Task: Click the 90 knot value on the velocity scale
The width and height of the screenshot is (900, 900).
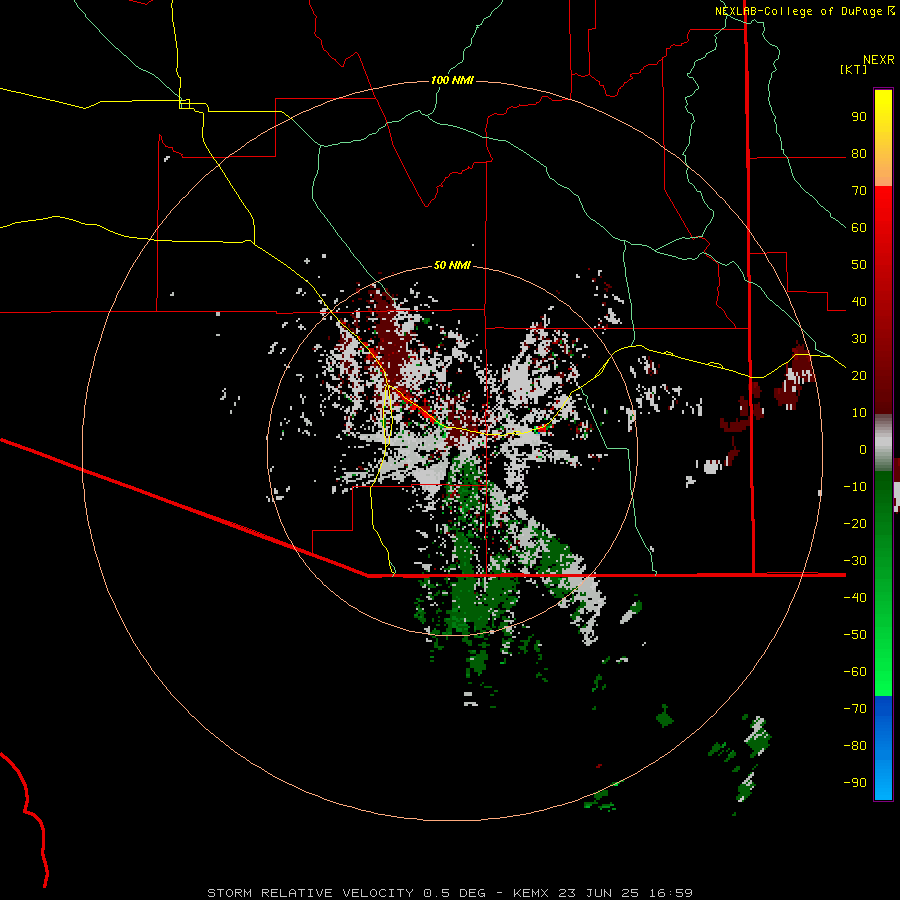Action: (x=859, y=117)
